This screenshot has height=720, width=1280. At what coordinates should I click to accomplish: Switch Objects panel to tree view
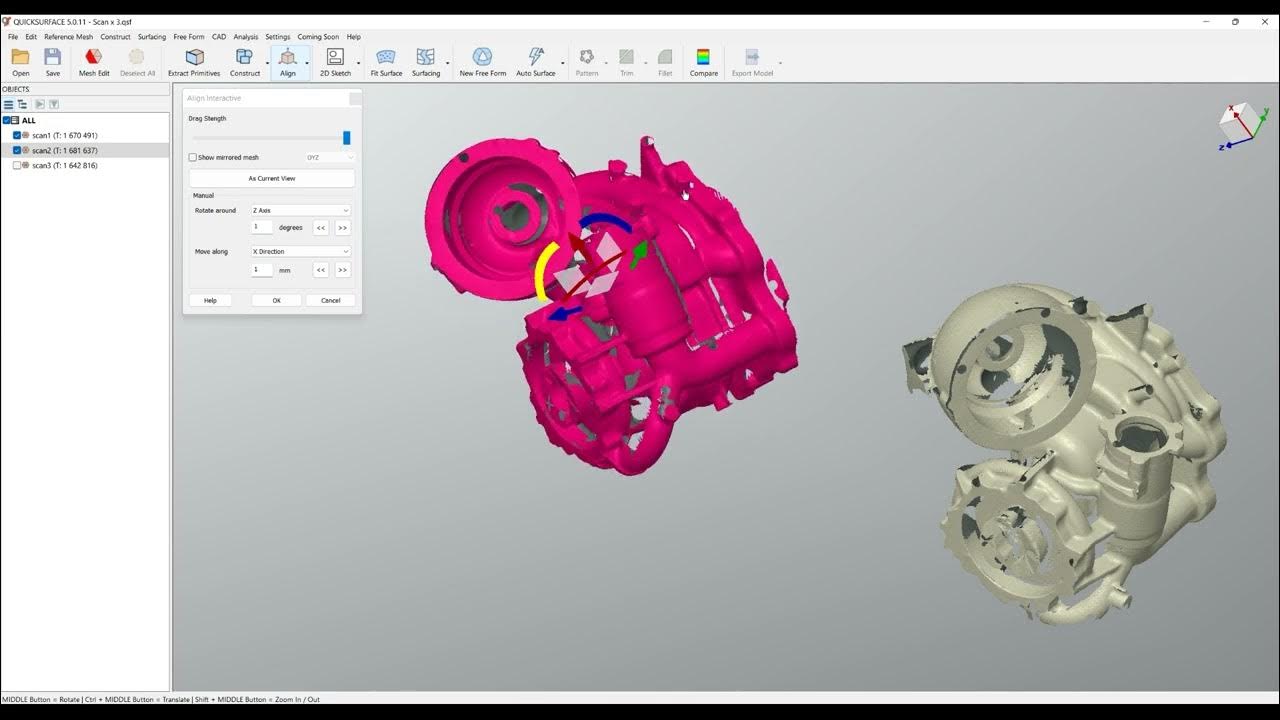click(22, 104)
